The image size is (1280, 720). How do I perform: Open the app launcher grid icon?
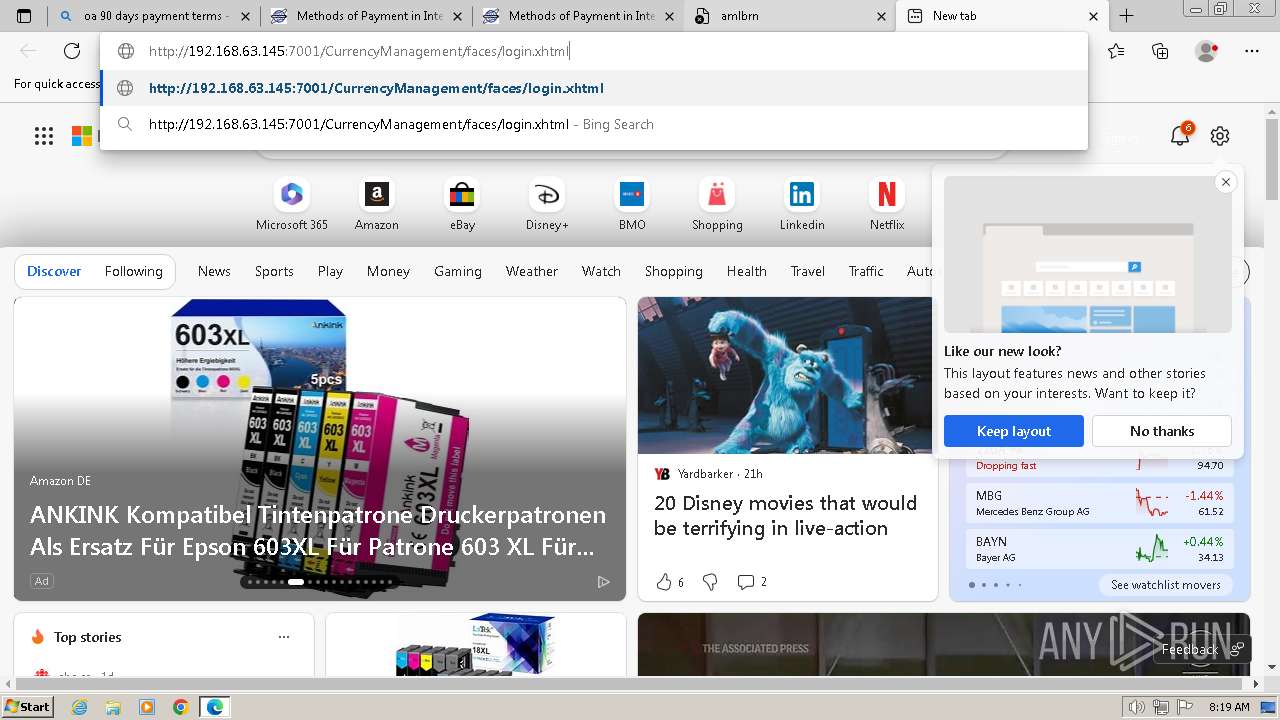pyautogui.click(x=44, y=136)
